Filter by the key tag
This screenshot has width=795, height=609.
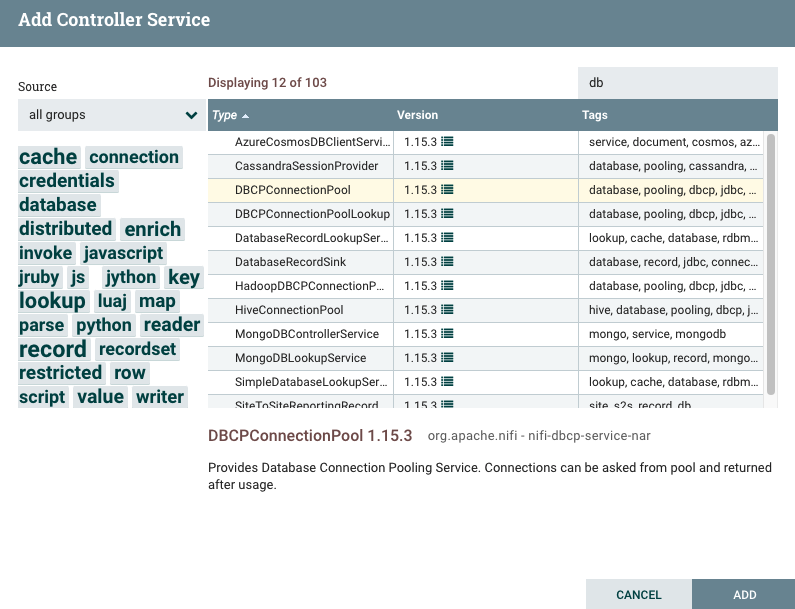point(184,277)
